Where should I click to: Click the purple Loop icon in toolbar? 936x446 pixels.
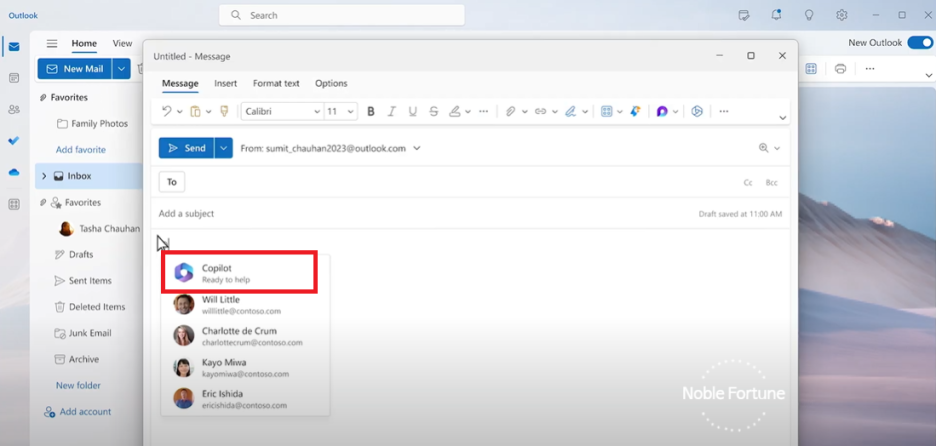click(662, 111)
